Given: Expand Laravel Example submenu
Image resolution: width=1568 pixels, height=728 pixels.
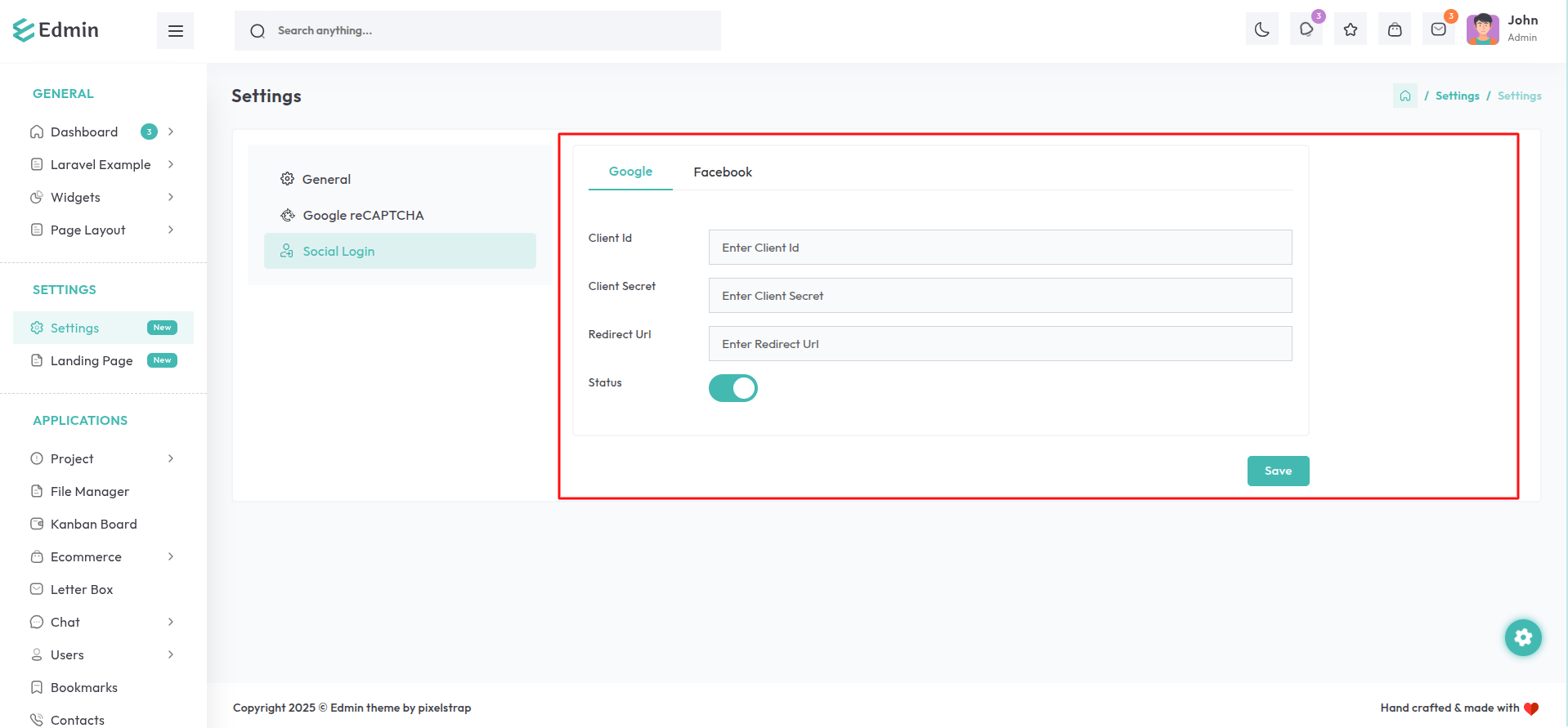Looking at the screenshot, I should point(171,164).
